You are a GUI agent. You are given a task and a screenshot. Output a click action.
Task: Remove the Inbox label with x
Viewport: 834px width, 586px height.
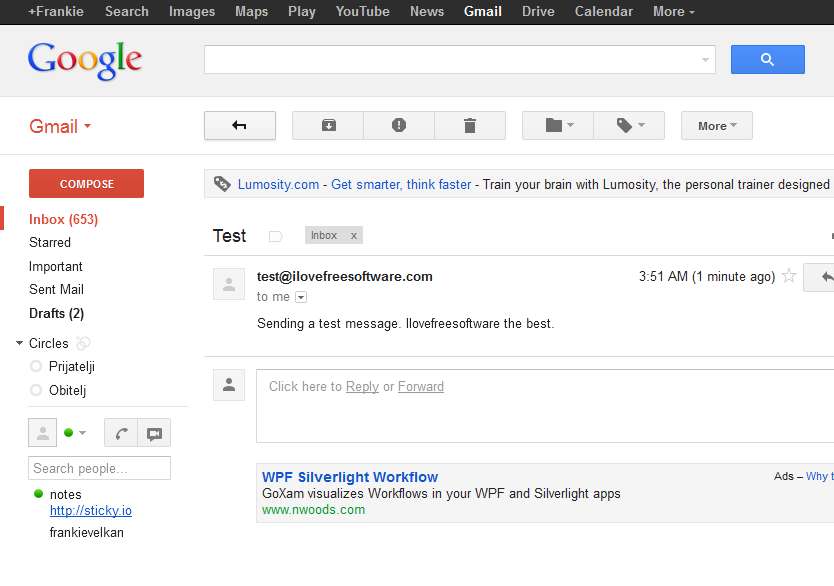point(353,236)
